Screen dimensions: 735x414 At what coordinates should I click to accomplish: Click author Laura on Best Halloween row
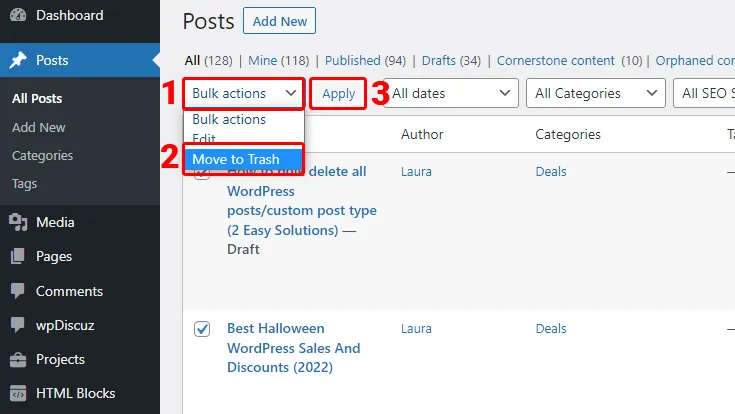[416, 329]
